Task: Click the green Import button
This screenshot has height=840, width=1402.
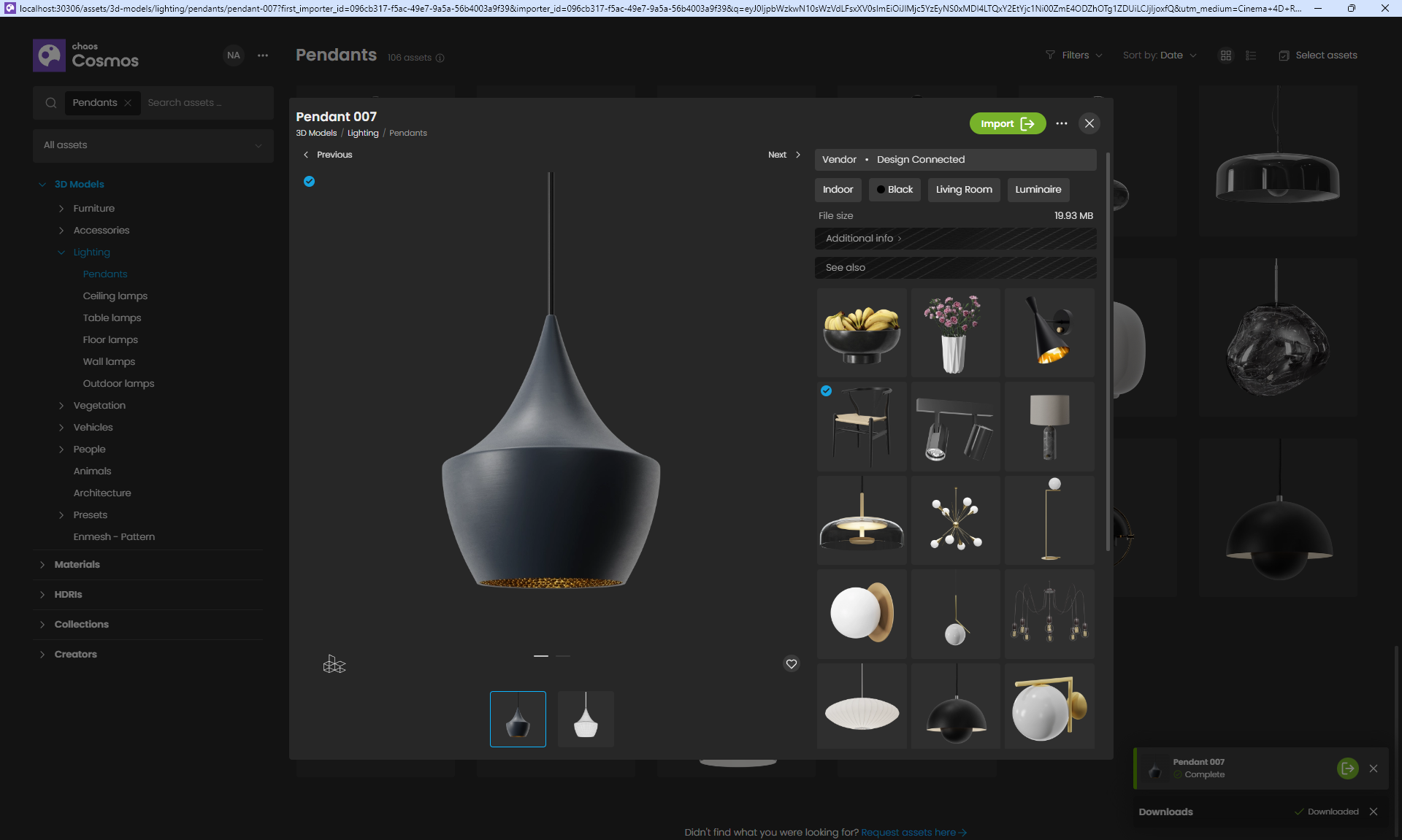Action: pyautogui.click(x=1006, y=123)
